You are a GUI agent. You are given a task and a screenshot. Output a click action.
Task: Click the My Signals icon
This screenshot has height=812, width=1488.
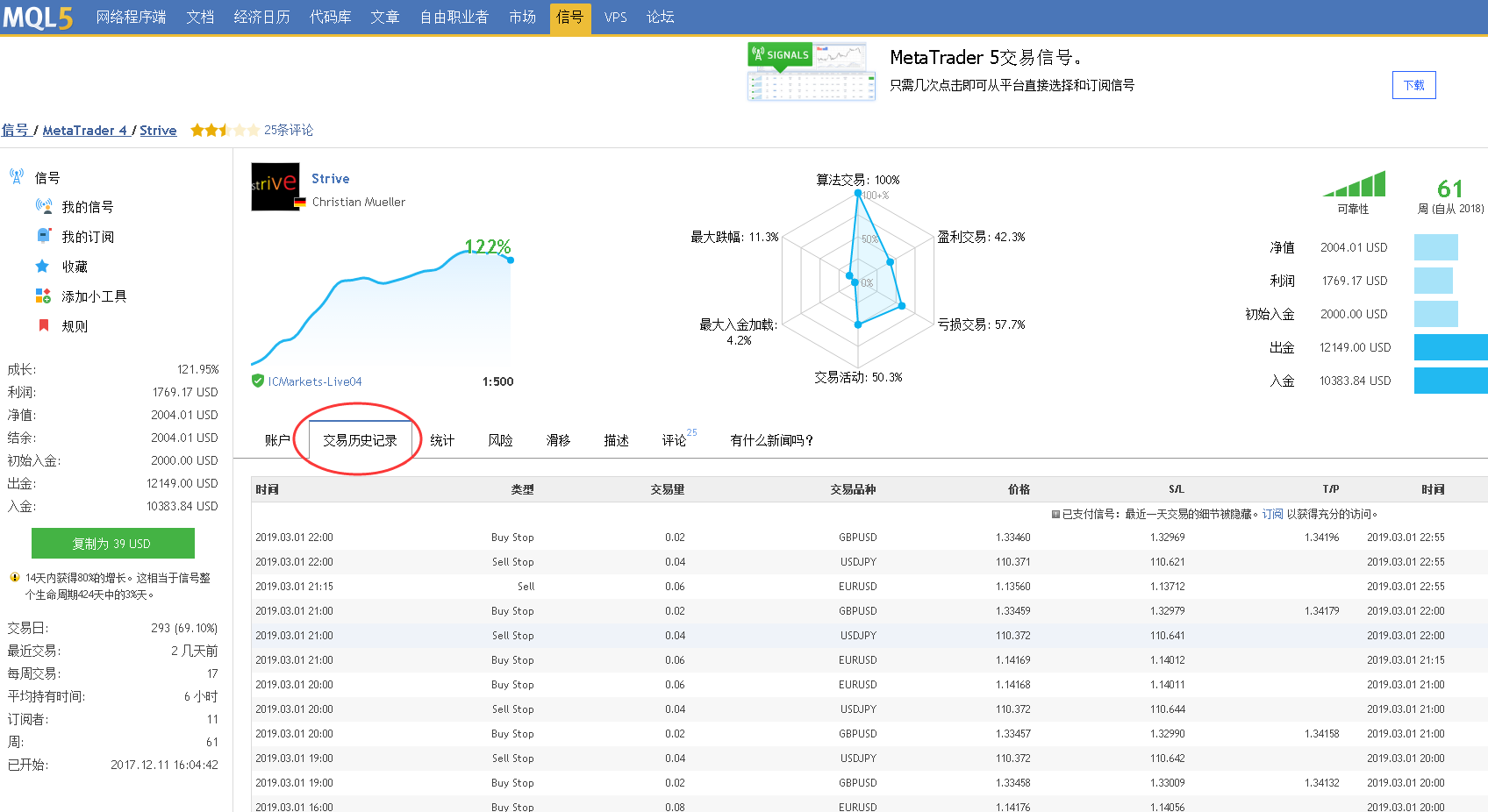(43, 206)
